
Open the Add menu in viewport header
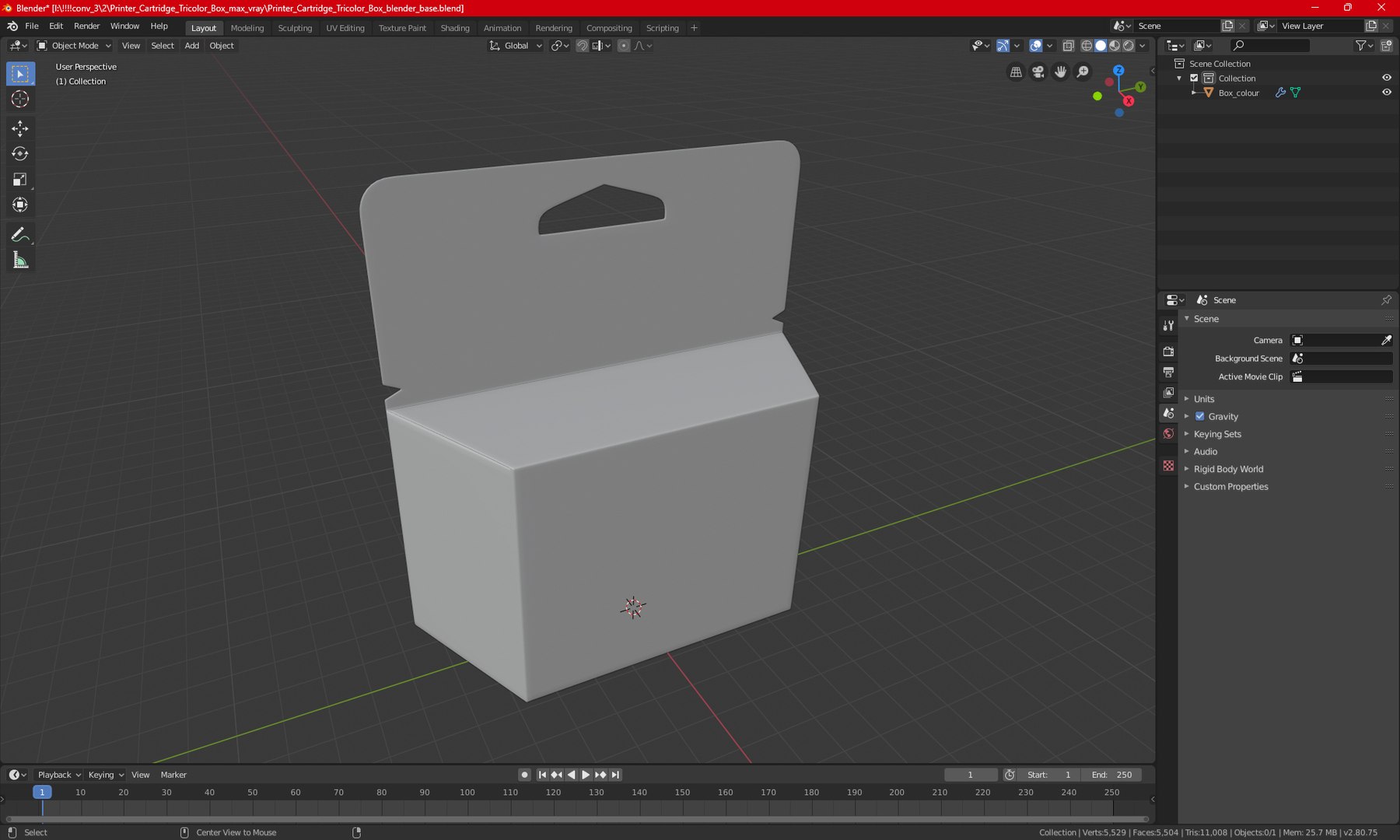[191, 46]
